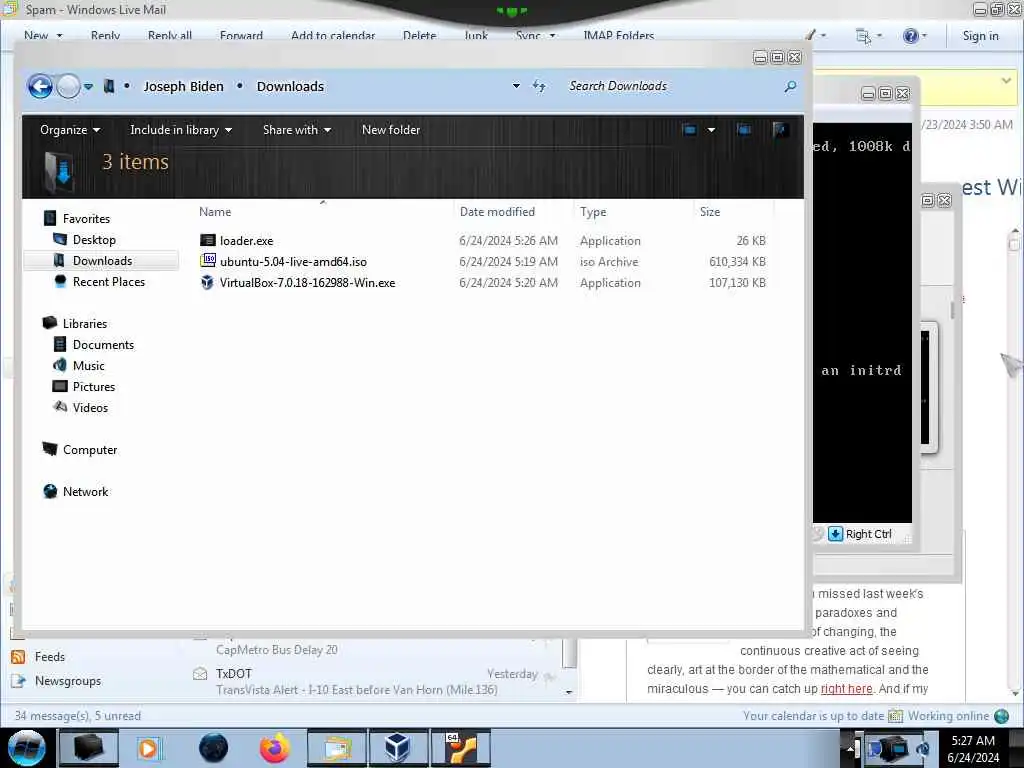
Task: Select Computer in navigation pane
Action: coord(89,450)
